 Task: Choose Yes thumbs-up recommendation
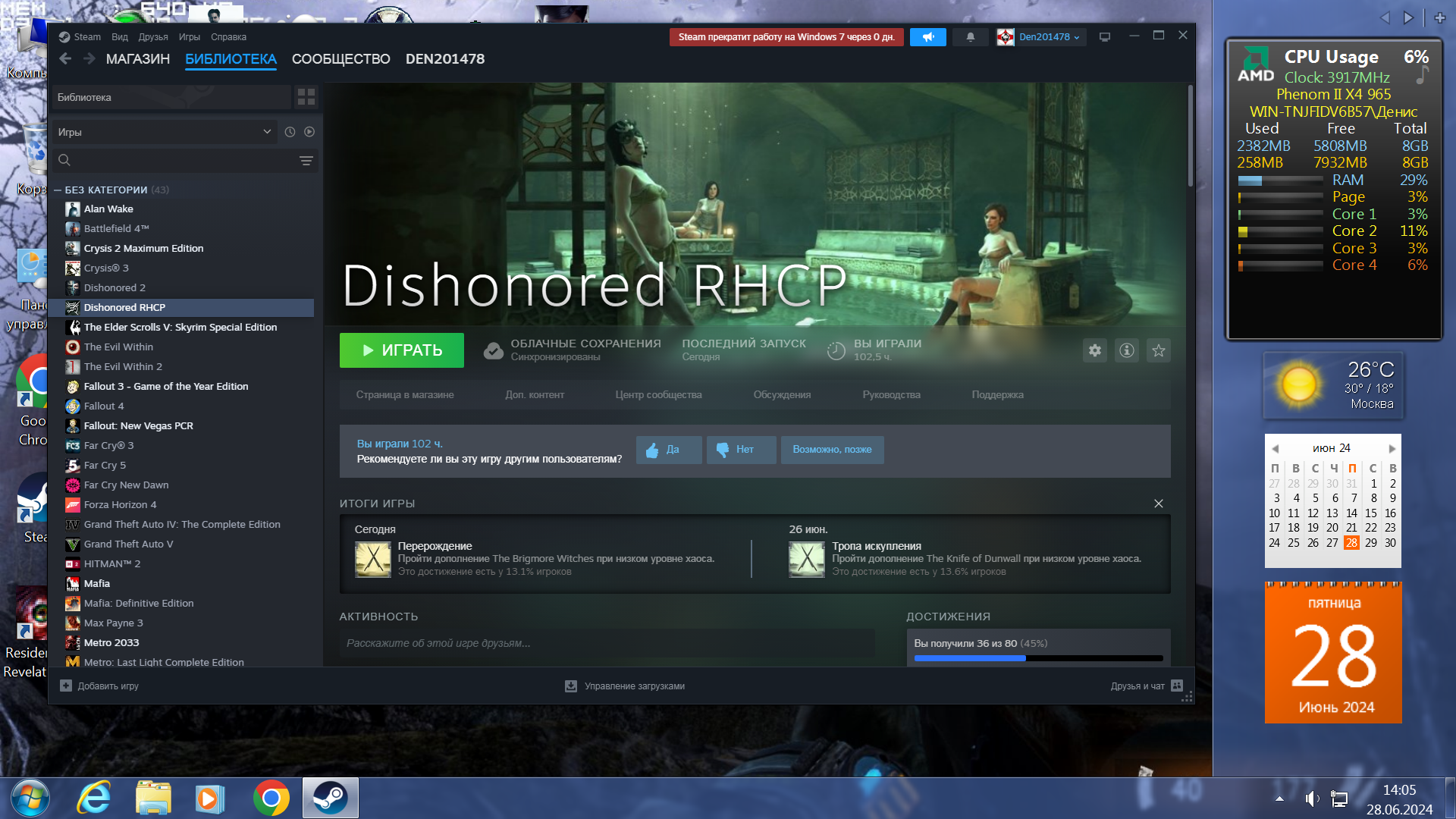click(668, 450)
